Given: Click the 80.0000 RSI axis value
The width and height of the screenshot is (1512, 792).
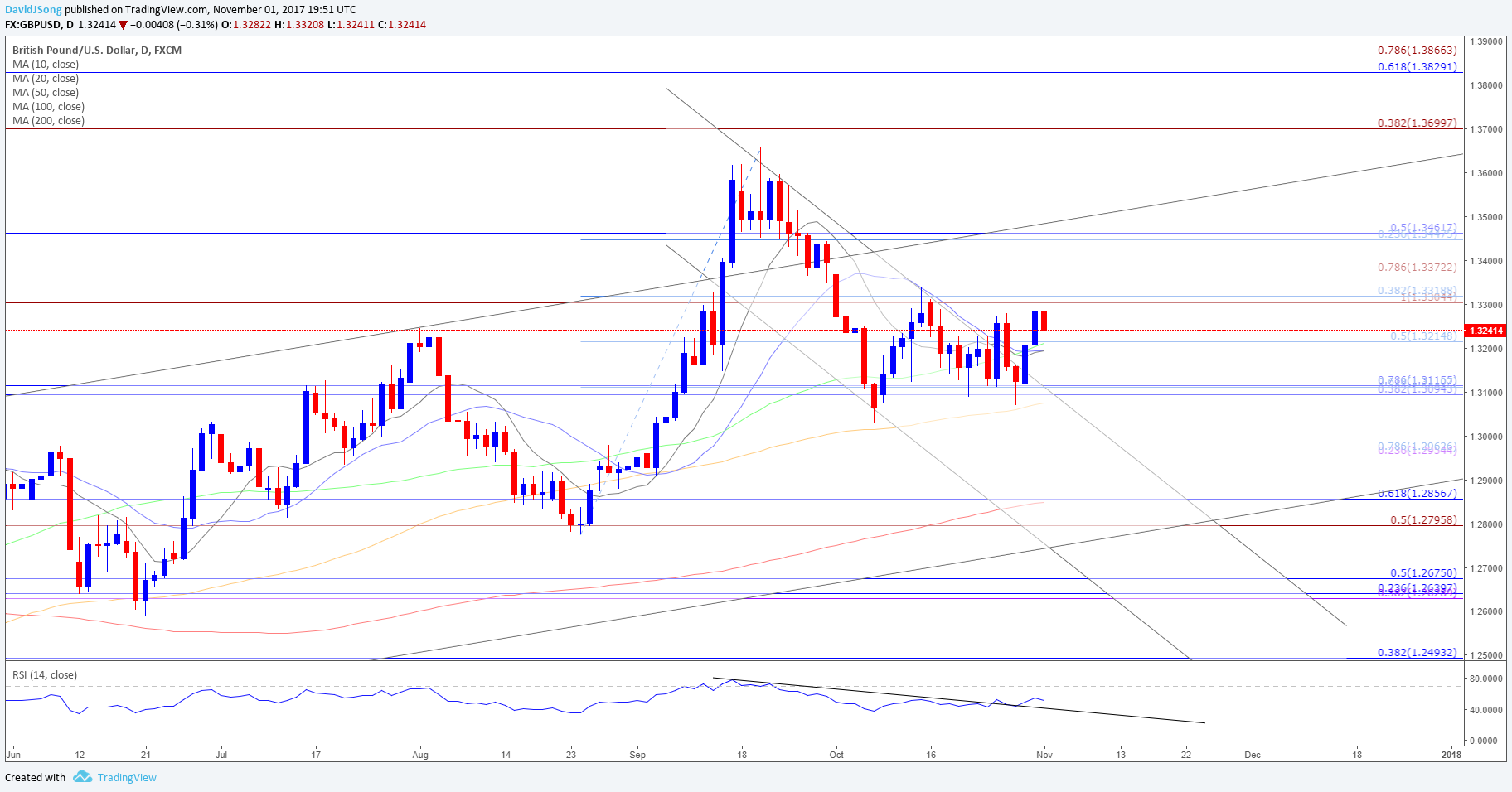Looking at the screenshot, I should 1488,679.
